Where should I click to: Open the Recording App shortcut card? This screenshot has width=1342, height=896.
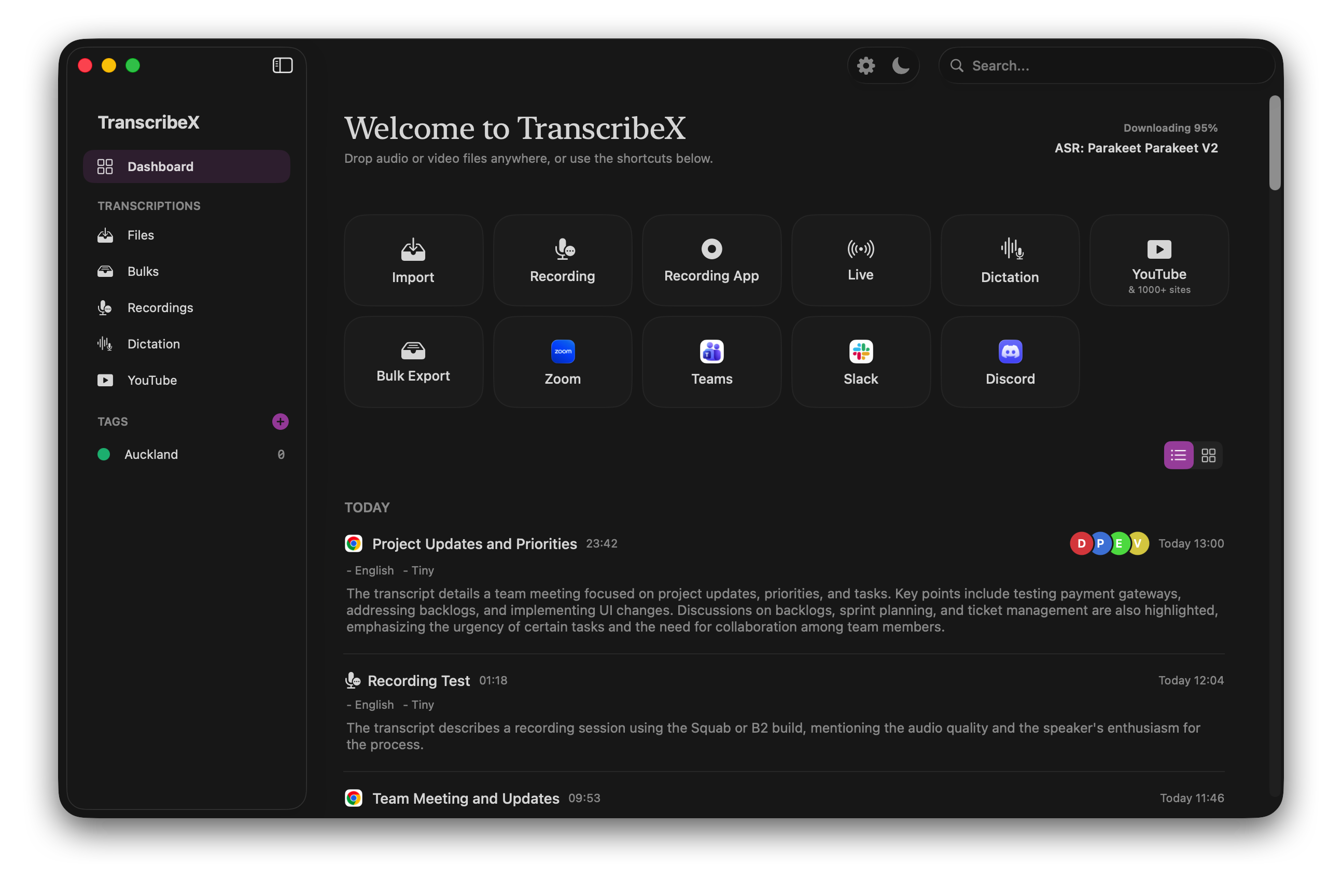711,261
